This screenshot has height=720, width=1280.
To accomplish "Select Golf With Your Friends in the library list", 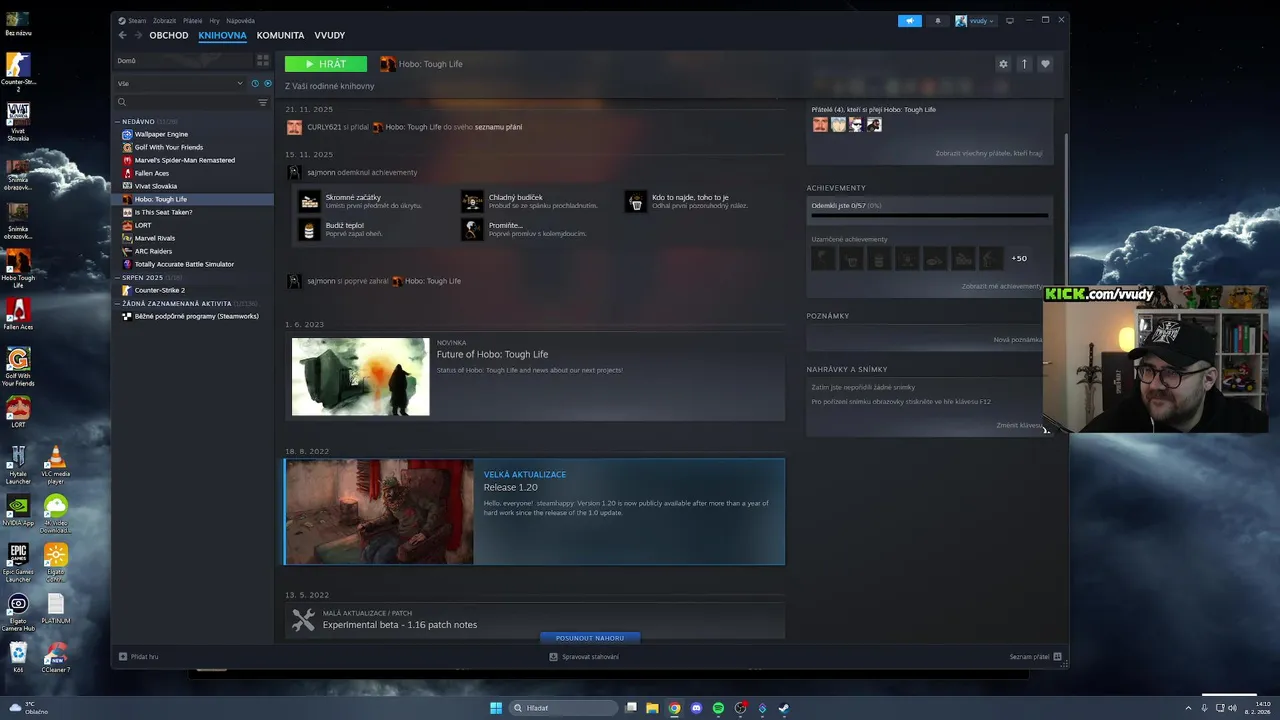I will pyautogui.click(x=168, y=147).
